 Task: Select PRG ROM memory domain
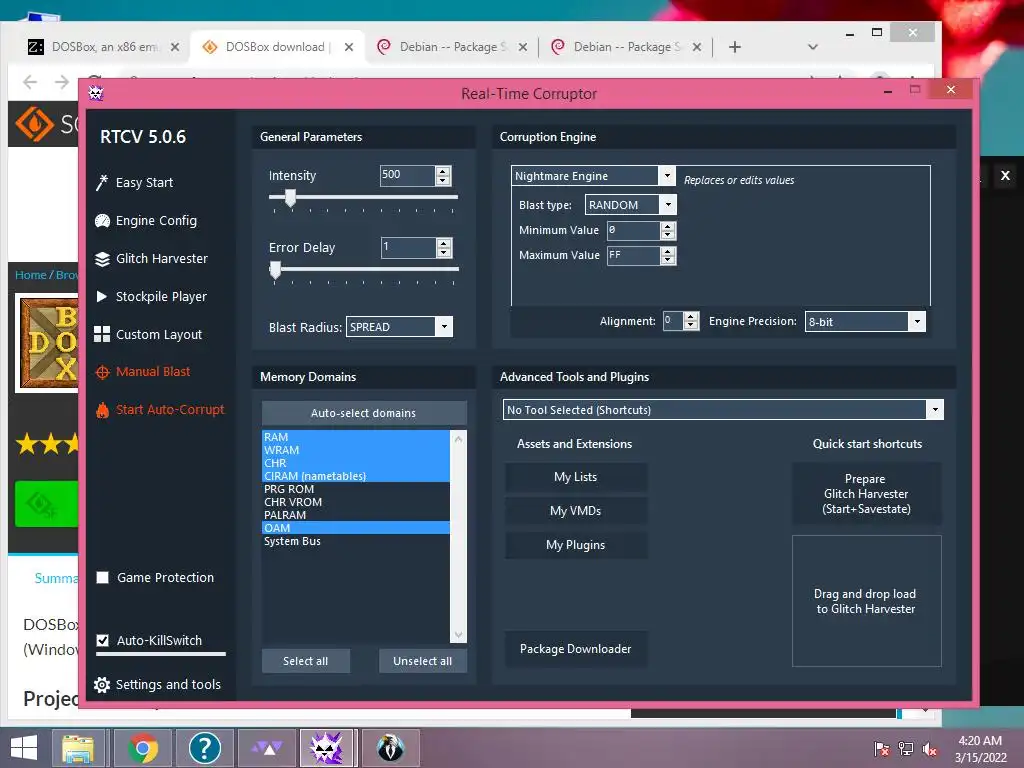click(356, 489)
